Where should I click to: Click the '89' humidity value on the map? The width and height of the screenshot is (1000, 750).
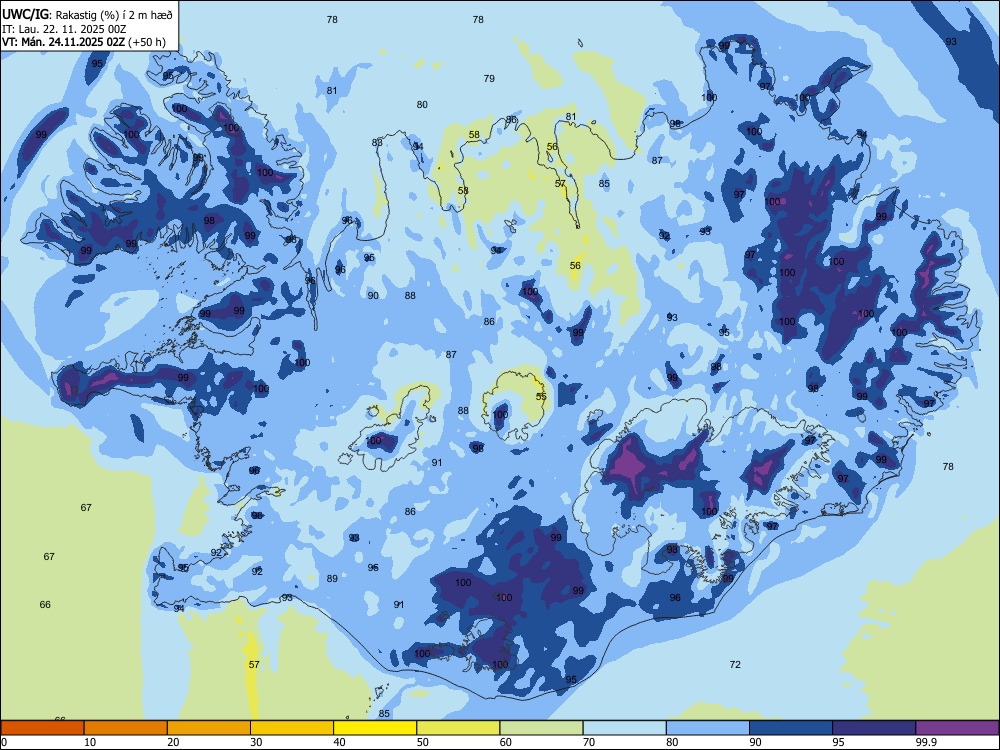coord(332,578)
